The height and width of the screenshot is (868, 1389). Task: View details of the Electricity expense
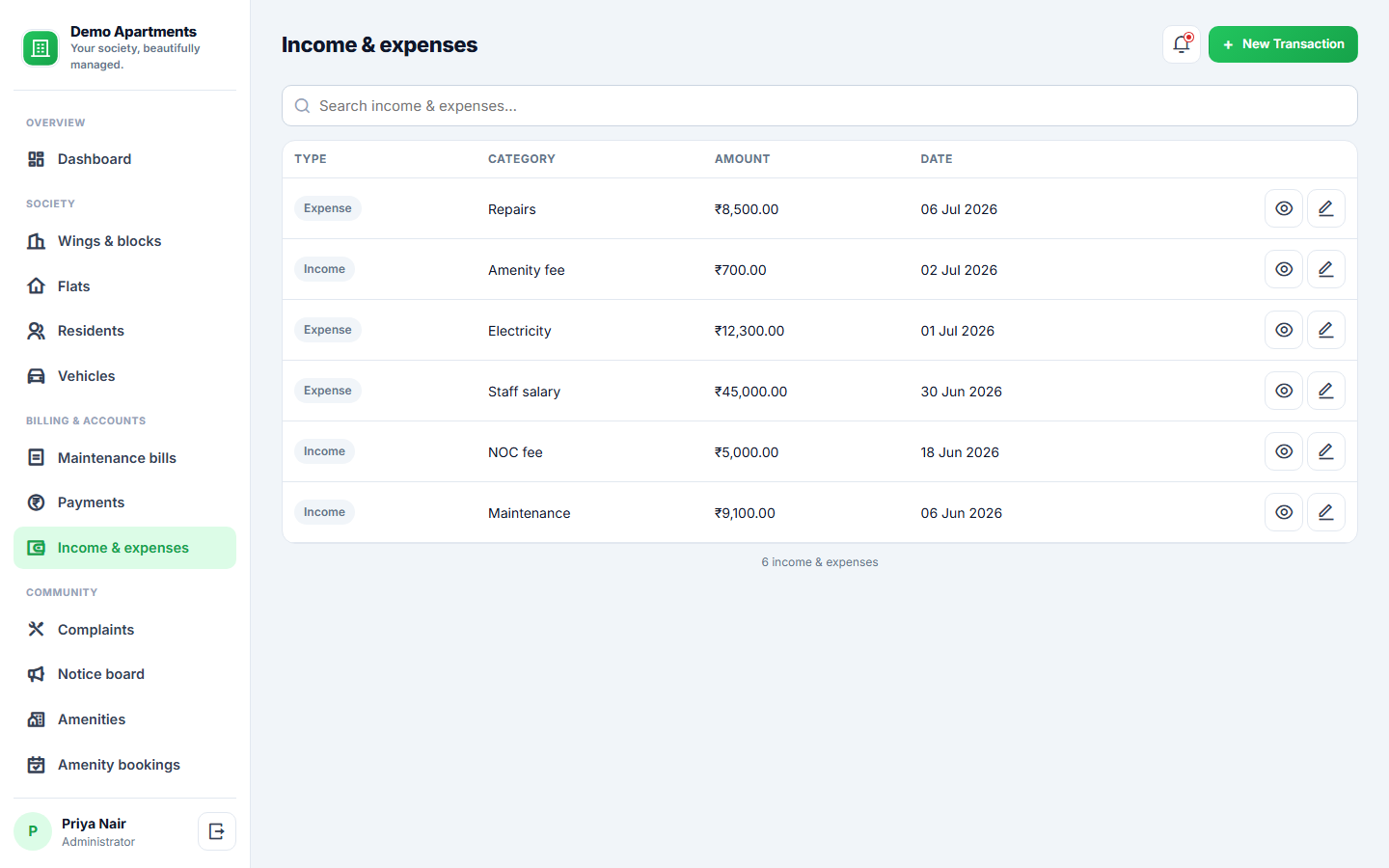click(1284, 330)
